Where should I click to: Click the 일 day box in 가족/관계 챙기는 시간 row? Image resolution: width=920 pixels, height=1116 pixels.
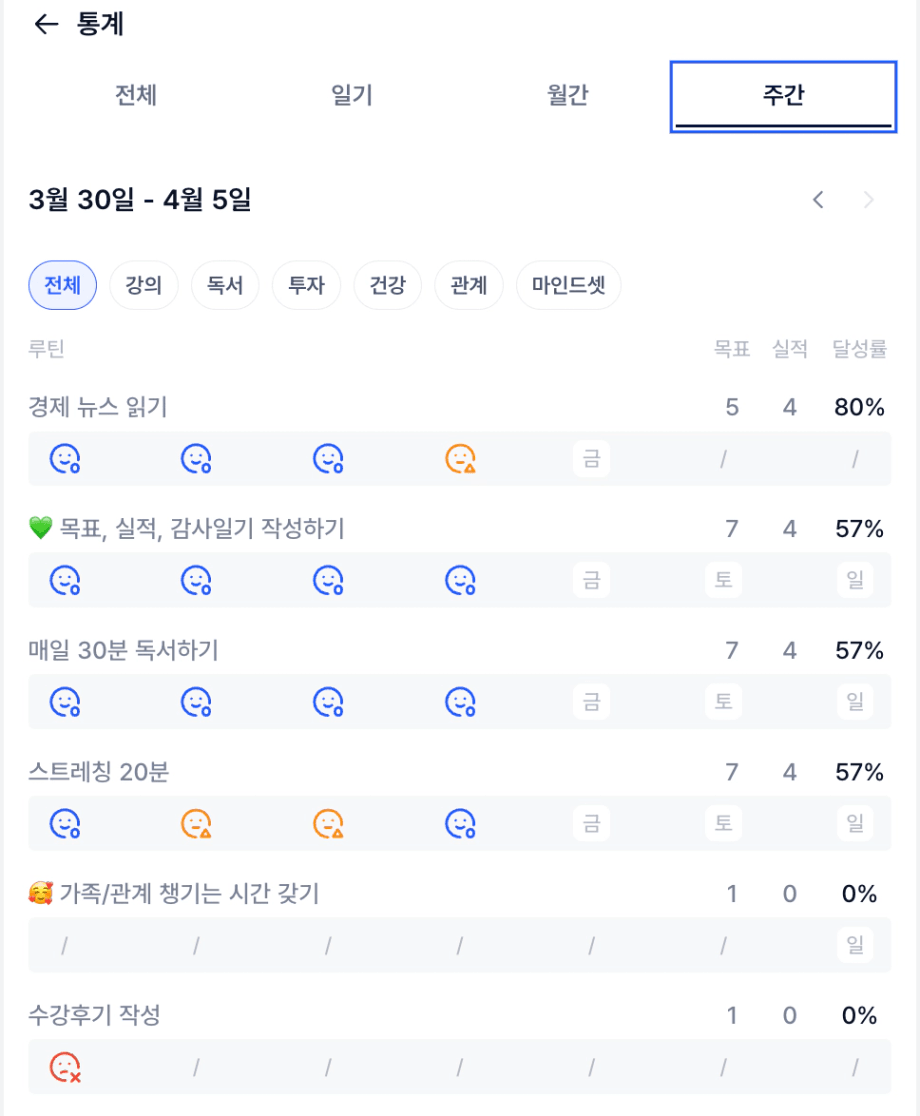coord(855,945)
